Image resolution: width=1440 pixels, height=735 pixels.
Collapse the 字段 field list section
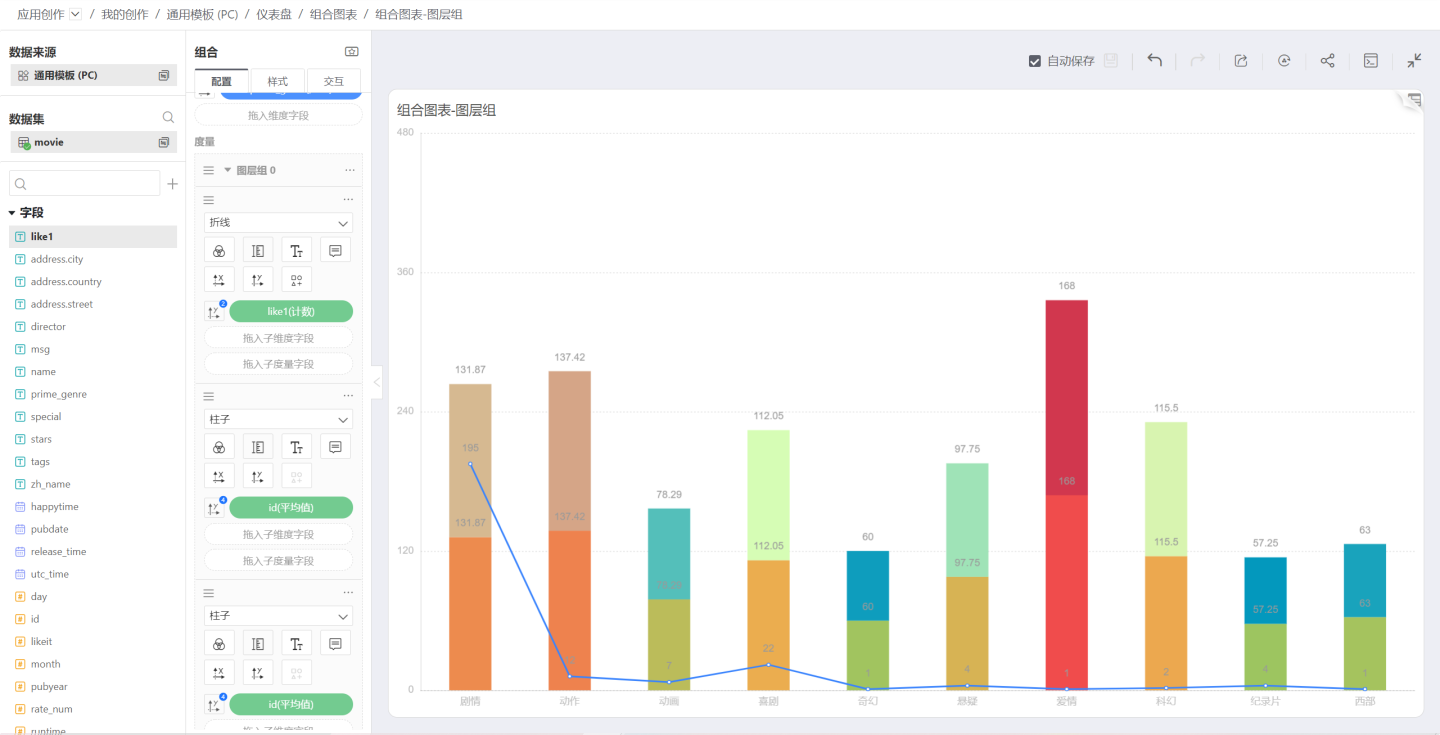click(x=12, y=213)
